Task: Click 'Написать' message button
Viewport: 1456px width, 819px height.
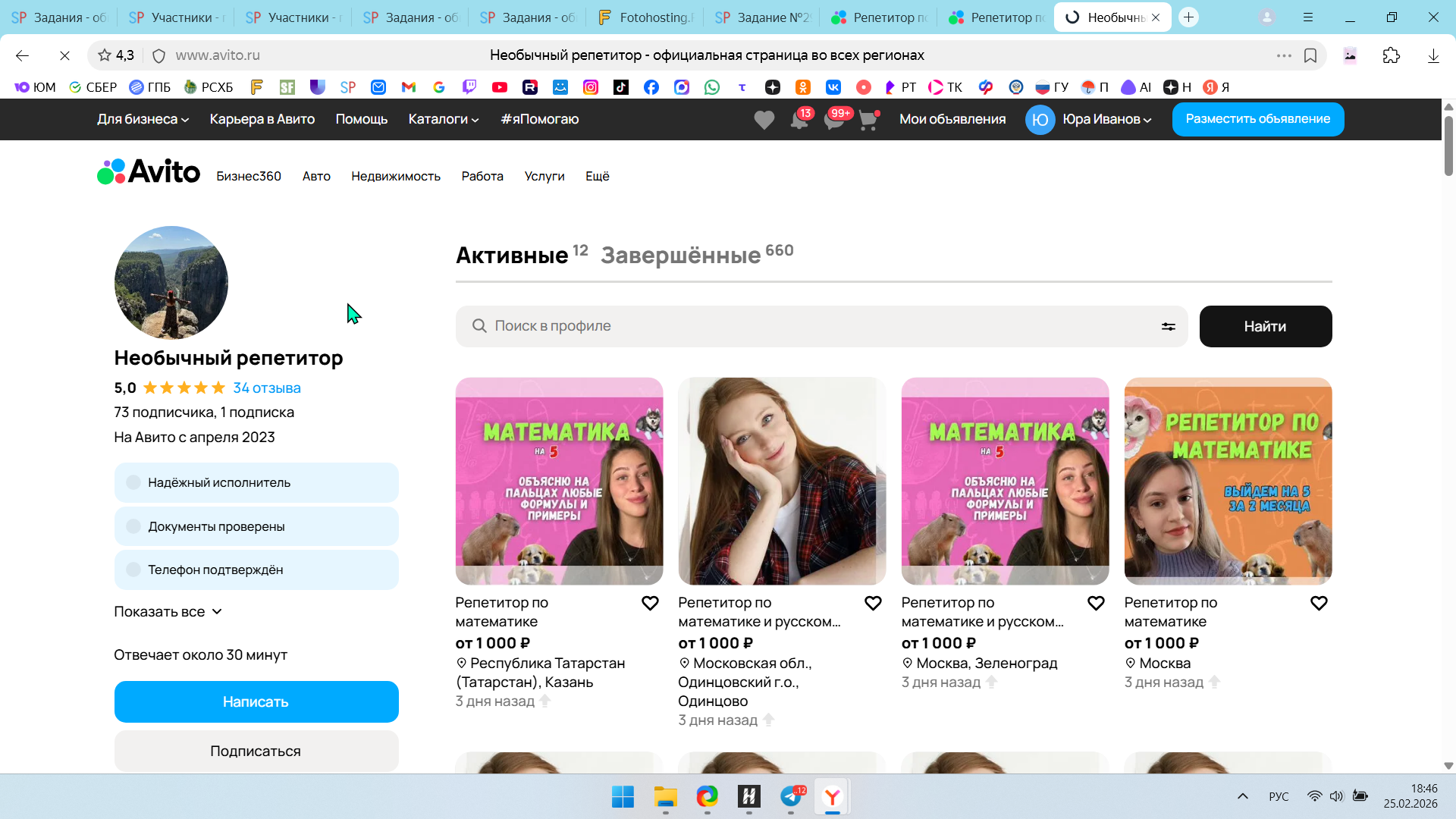Action: pos(256,701)
